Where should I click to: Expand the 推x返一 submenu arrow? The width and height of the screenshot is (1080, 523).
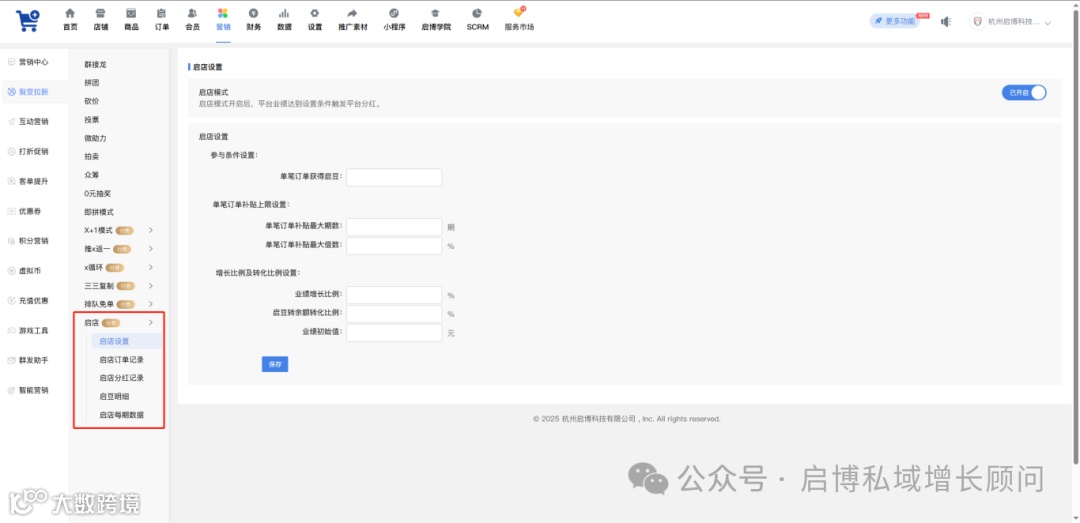[150, 249]
